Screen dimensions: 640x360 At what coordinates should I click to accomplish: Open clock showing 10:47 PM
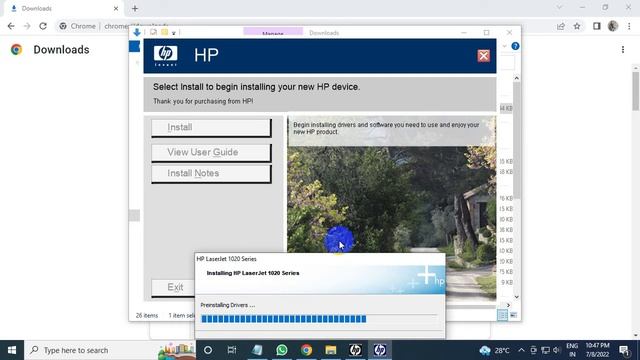point(598,350)
